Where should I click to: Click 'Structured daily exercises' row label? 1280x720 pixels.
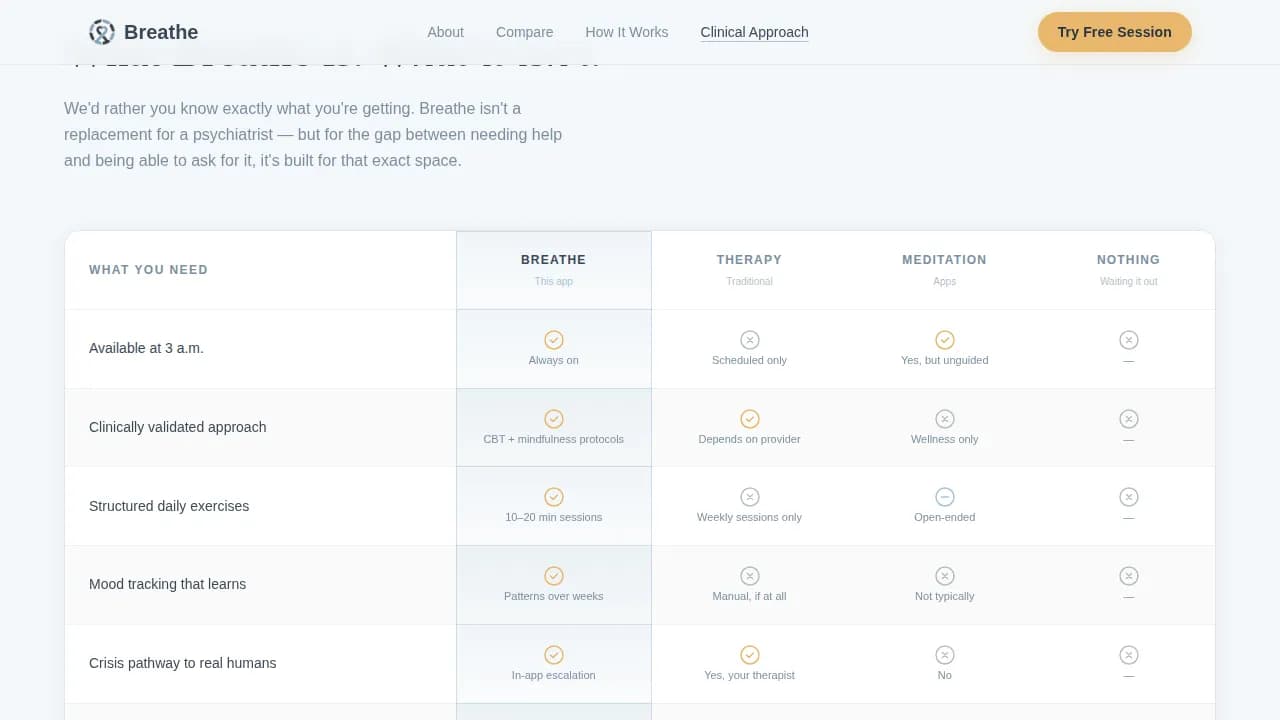click(169, 506)
